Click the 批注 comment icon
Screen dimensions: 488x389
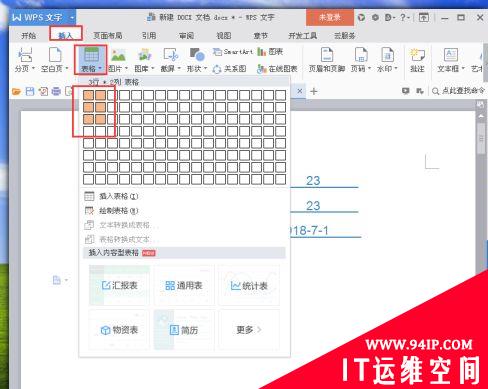tap(417, 55)
